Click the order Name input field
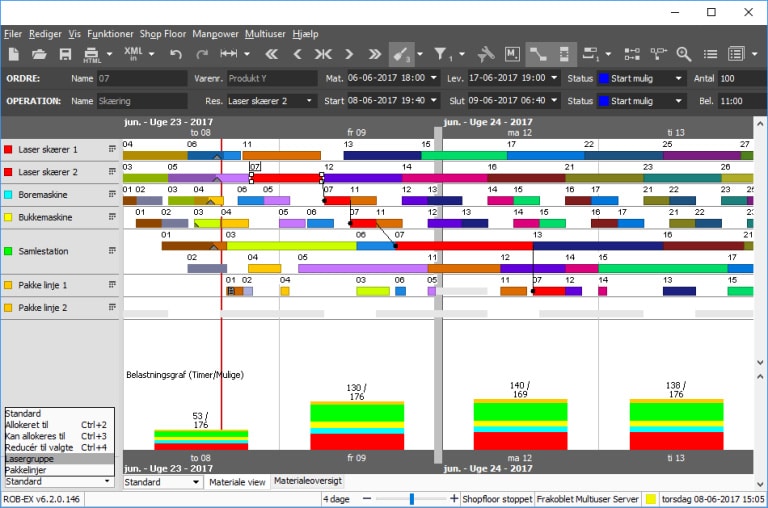Image resolution: width=768 pixels, height=508 pixels. (140, 78)
